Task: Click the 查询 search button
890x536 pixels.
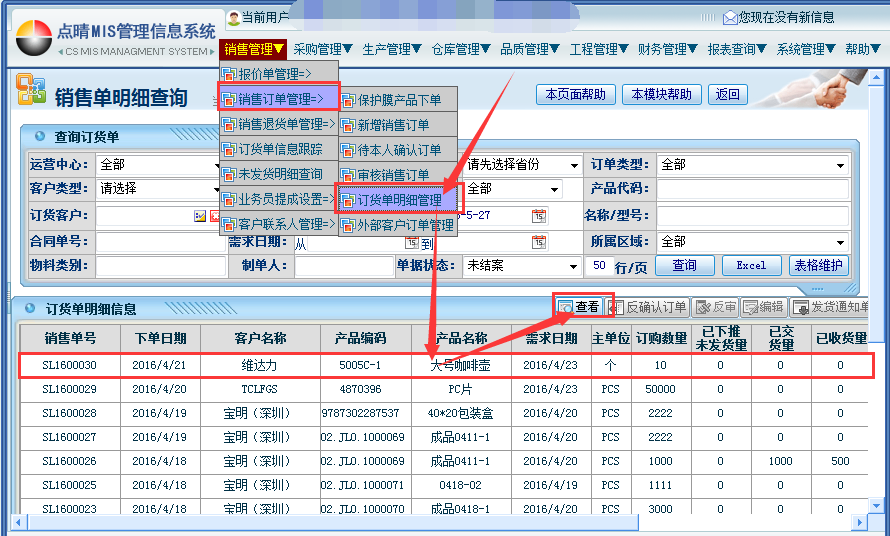Action: (684, 266)
